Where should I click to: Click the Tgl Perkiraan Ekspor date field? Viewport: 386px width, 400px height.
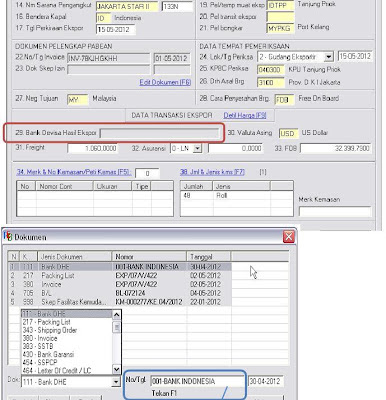point(115,29)
